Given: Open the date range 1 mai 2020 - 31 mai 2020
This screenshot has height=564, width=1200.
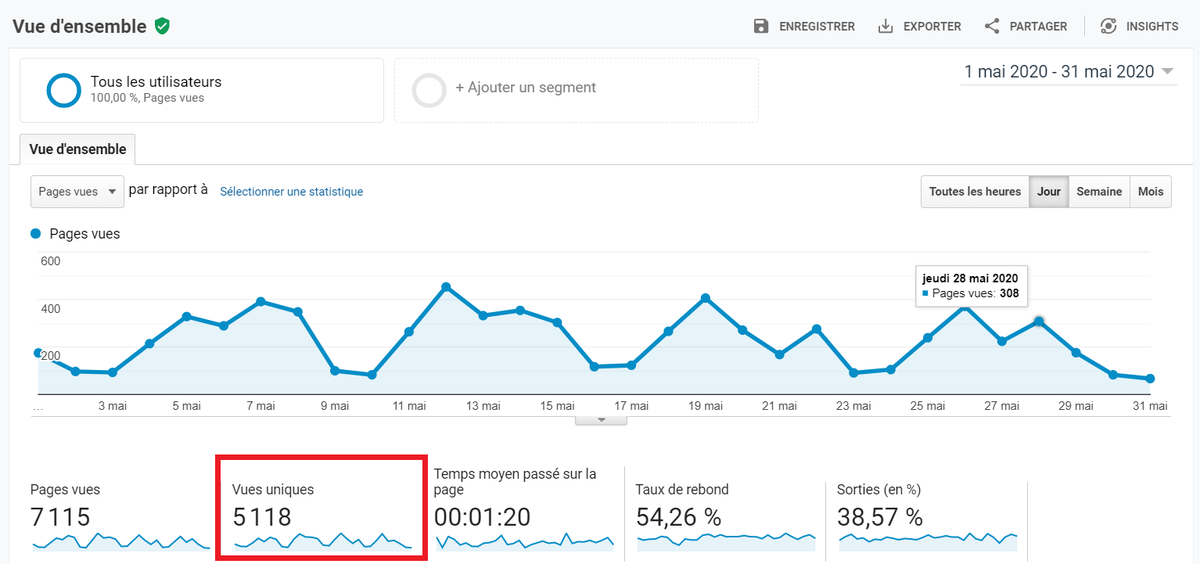Looking at the screenshot, I should tap(1068, 71).
